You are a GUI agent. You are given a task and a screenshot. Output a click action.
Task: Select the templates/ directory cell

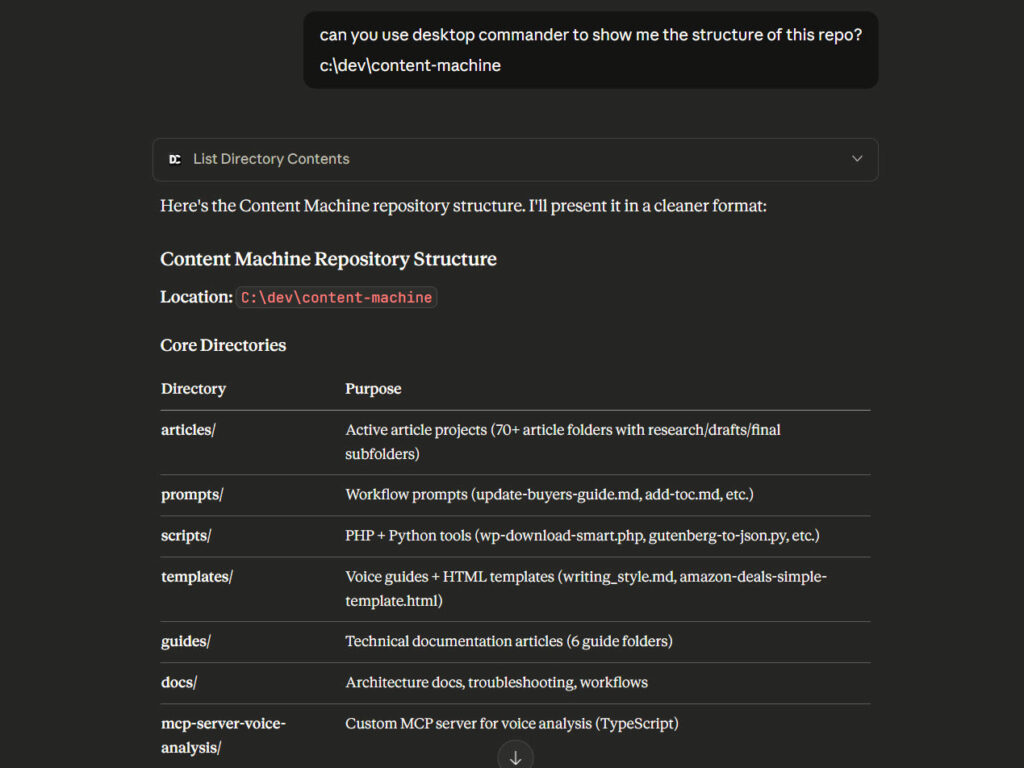click(x=197, y=577)
